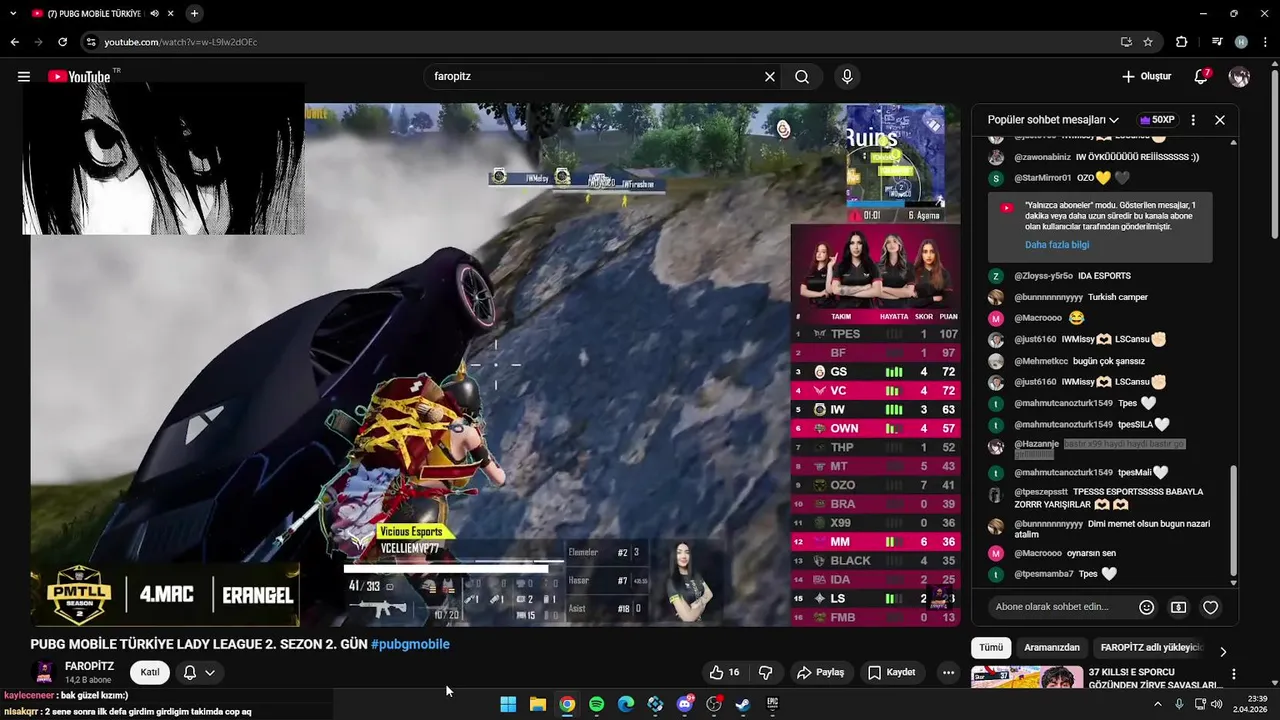
Task: Open Epic Games Launcher from the taskbar
Action: point(772,704)
